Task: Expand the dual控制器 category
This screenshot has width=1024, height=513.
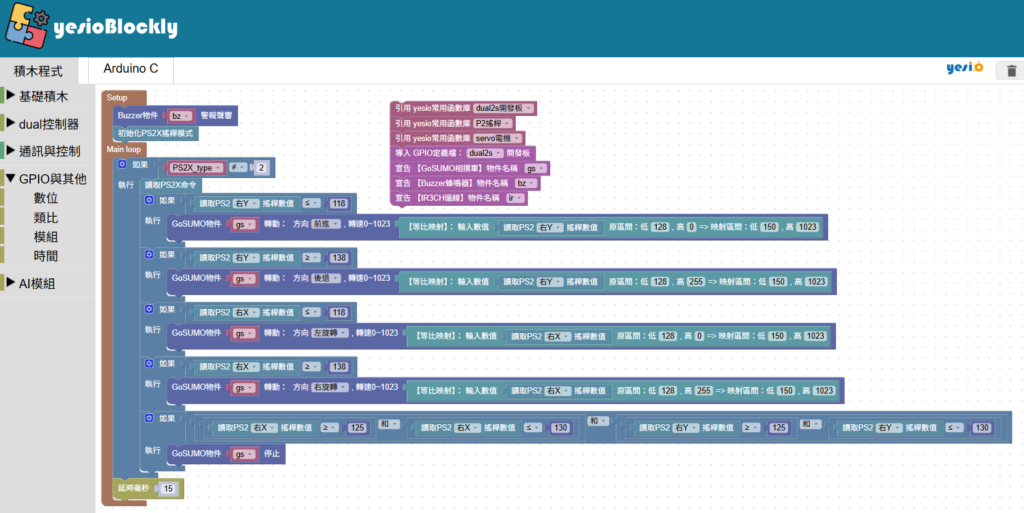Action: tap(48, 124)
